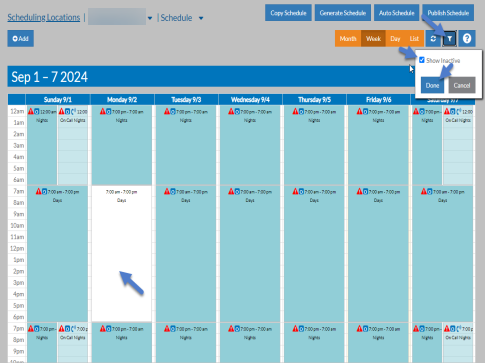Click blue count badge on Sunday 7:00 am Days shift
The height and width of the screenshot is (363, 485).
(x=45, y=191)
